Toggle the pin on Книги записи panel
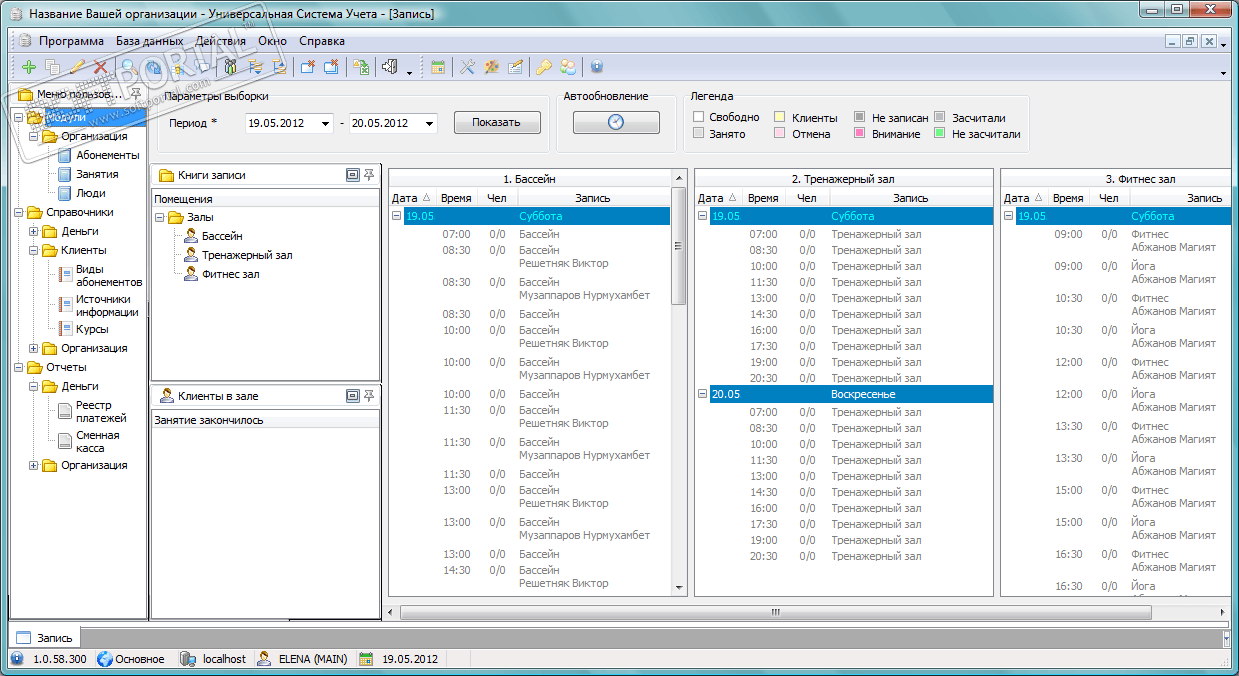This screenshot has width=1239, height=676. point(369,174)
